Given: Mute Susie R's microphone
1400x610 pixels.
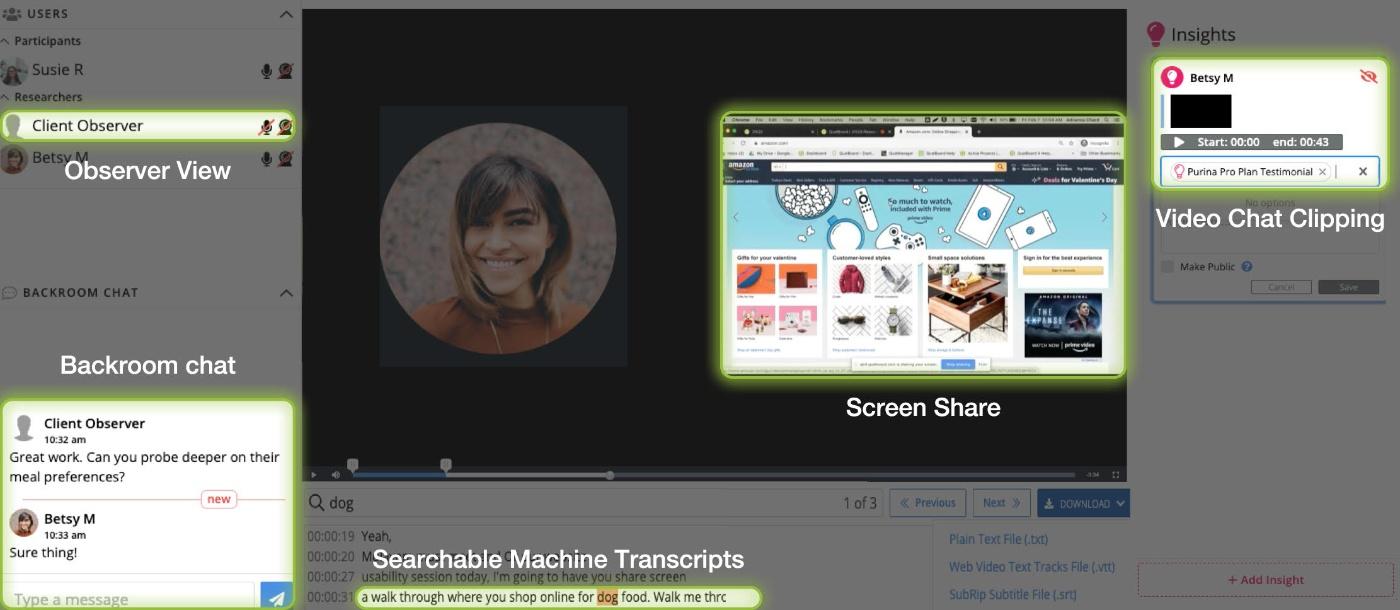Looking at the screenshot, I should [x=266, y=69].
